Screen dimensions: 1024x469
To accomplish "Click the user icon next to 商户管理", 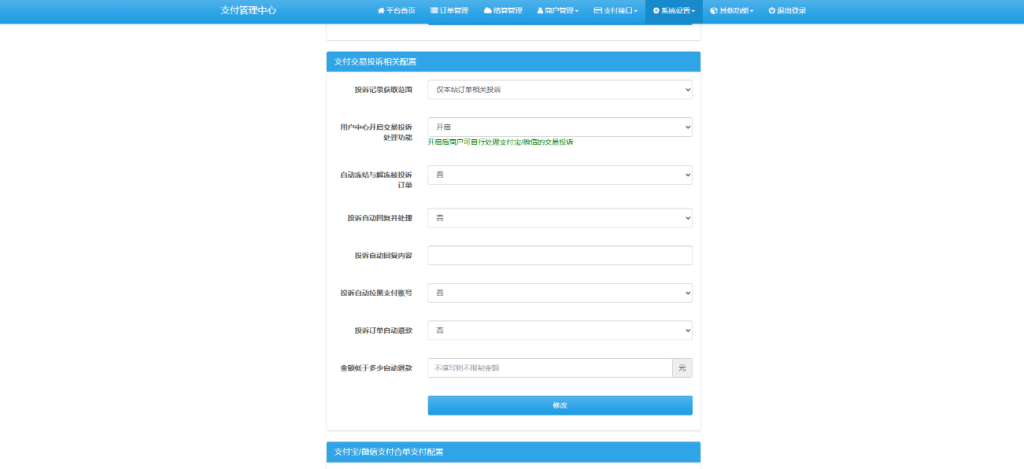I will click(x=541, y=10).
